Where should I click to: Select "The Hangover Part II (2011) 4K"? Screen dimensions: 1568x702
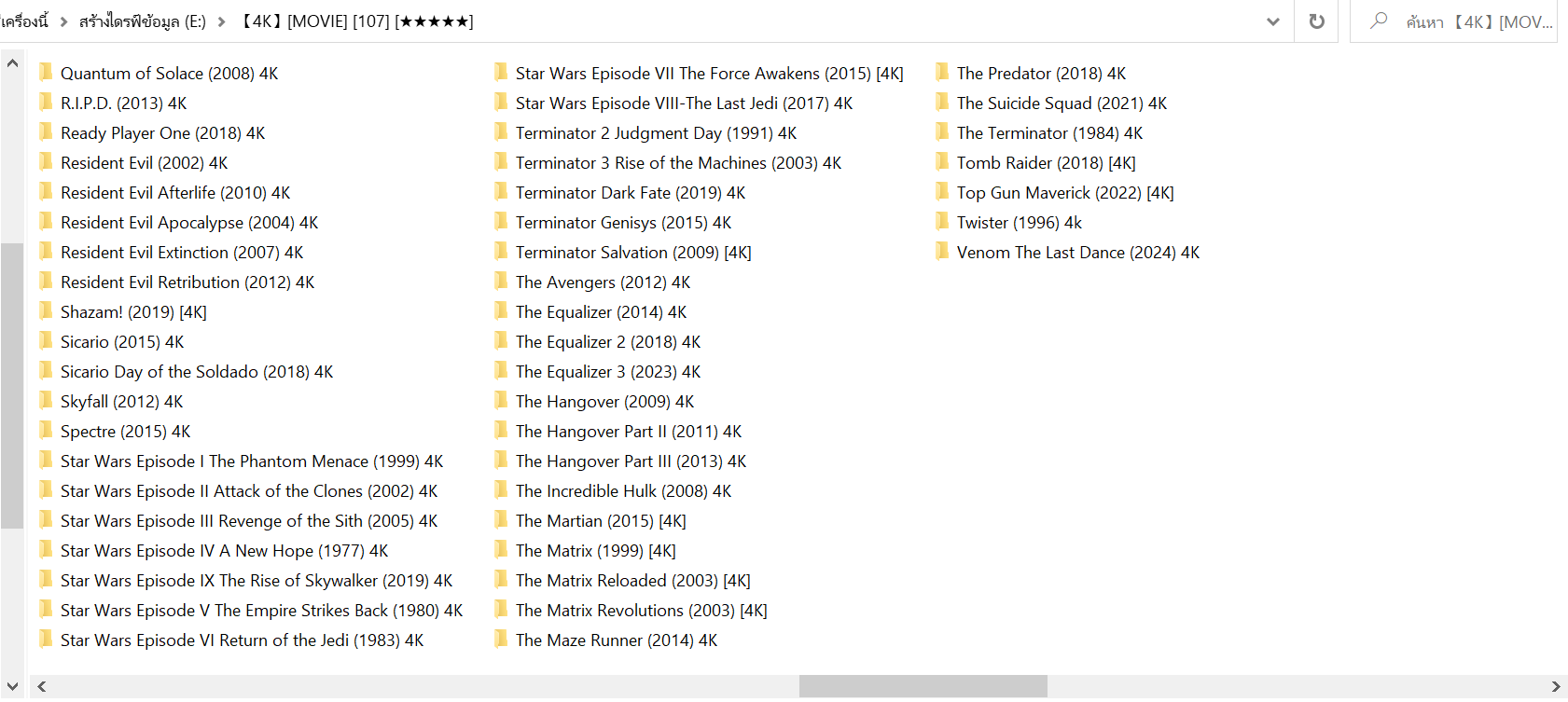pyautogui.click(x=629, y=432)
